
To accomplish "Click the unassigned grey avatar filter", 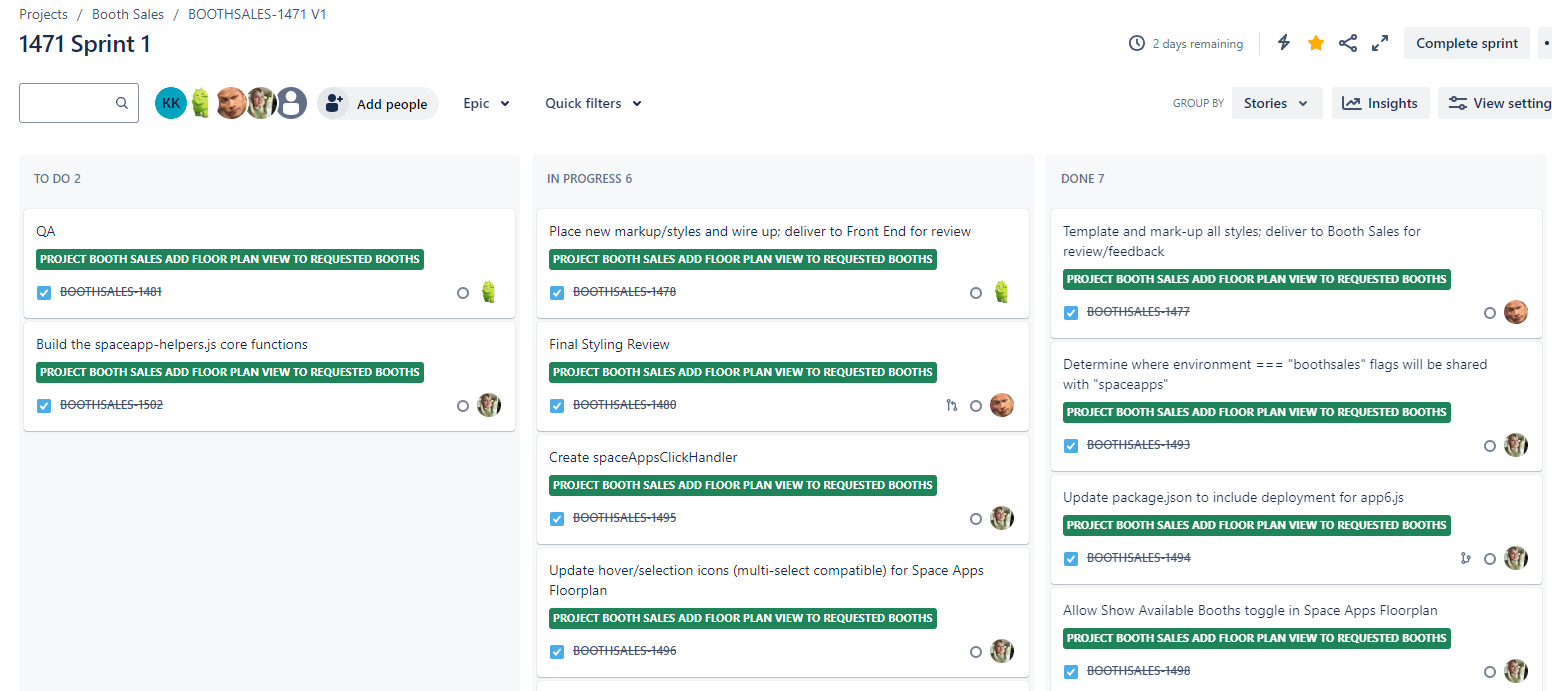I will click(x=291, y=103).
